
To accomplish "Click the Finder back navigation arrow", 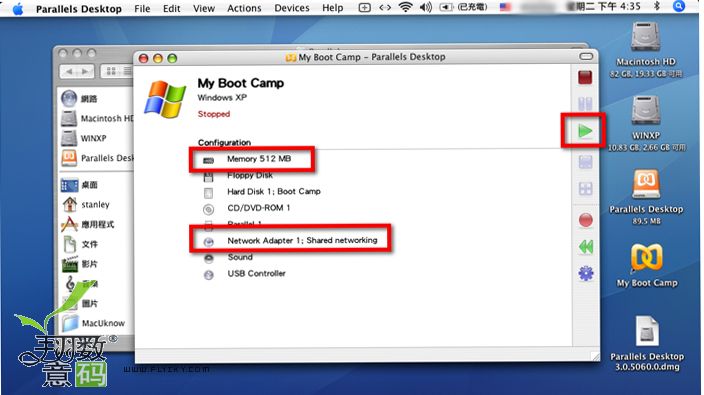I will (69, 71).
